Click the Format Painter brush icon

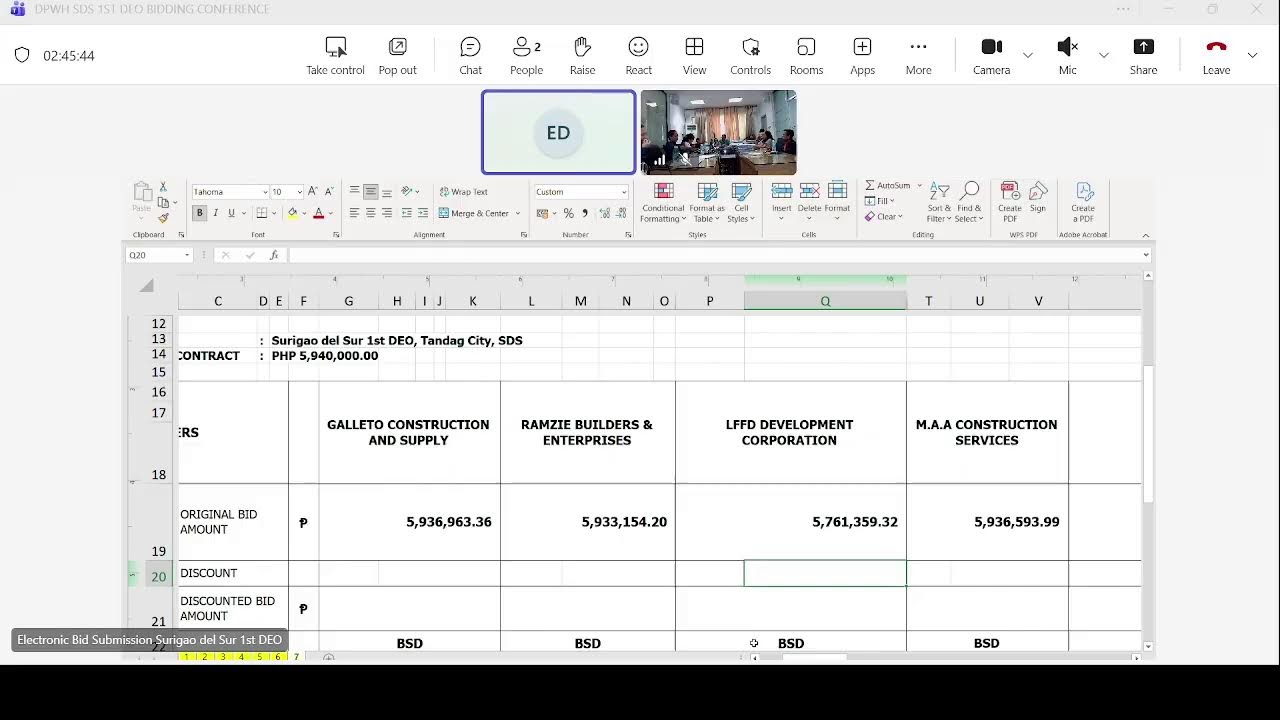point(163,218)
